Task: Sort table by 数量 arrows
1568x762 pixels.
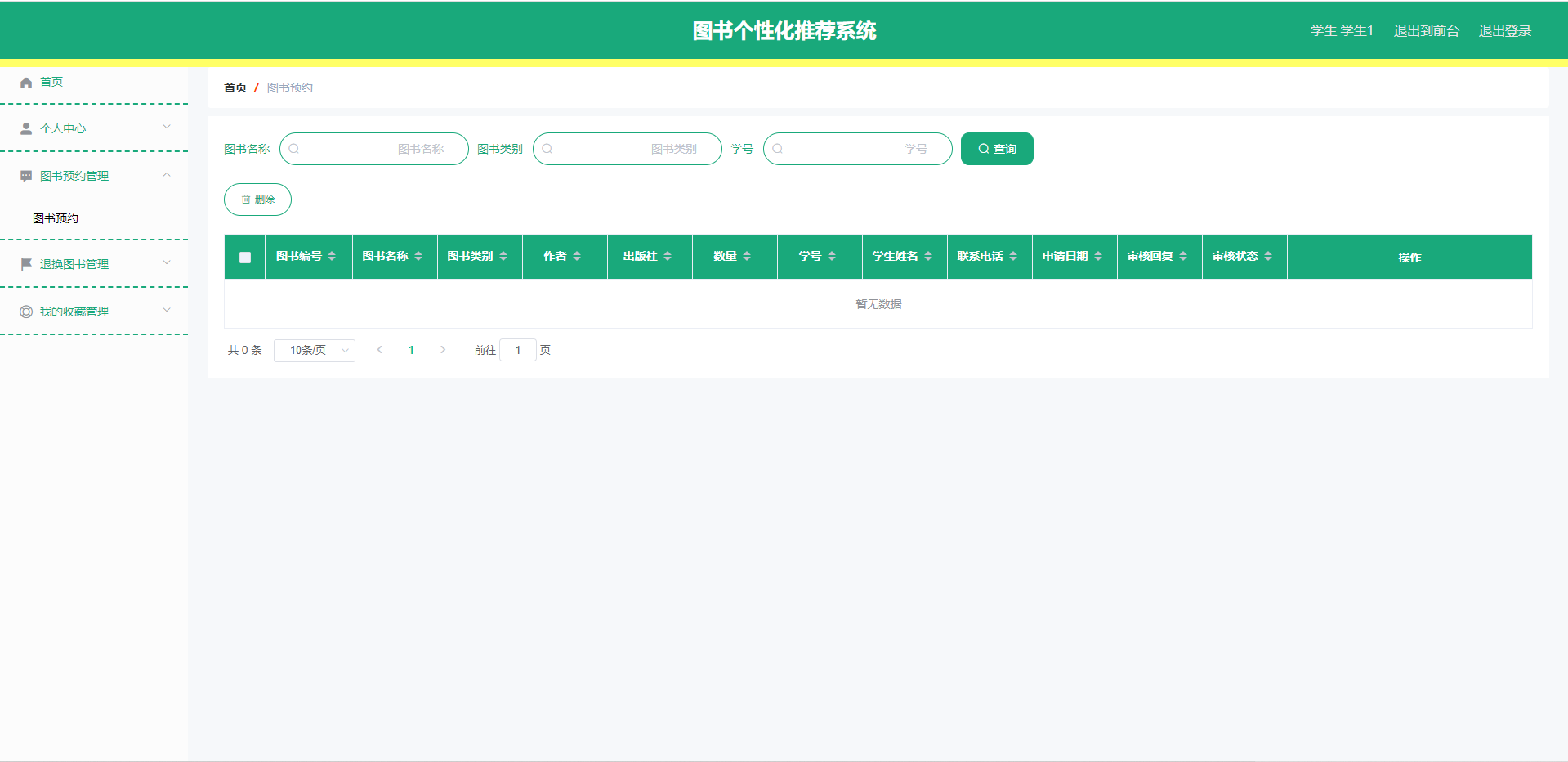Action: (x=747, y=256)
